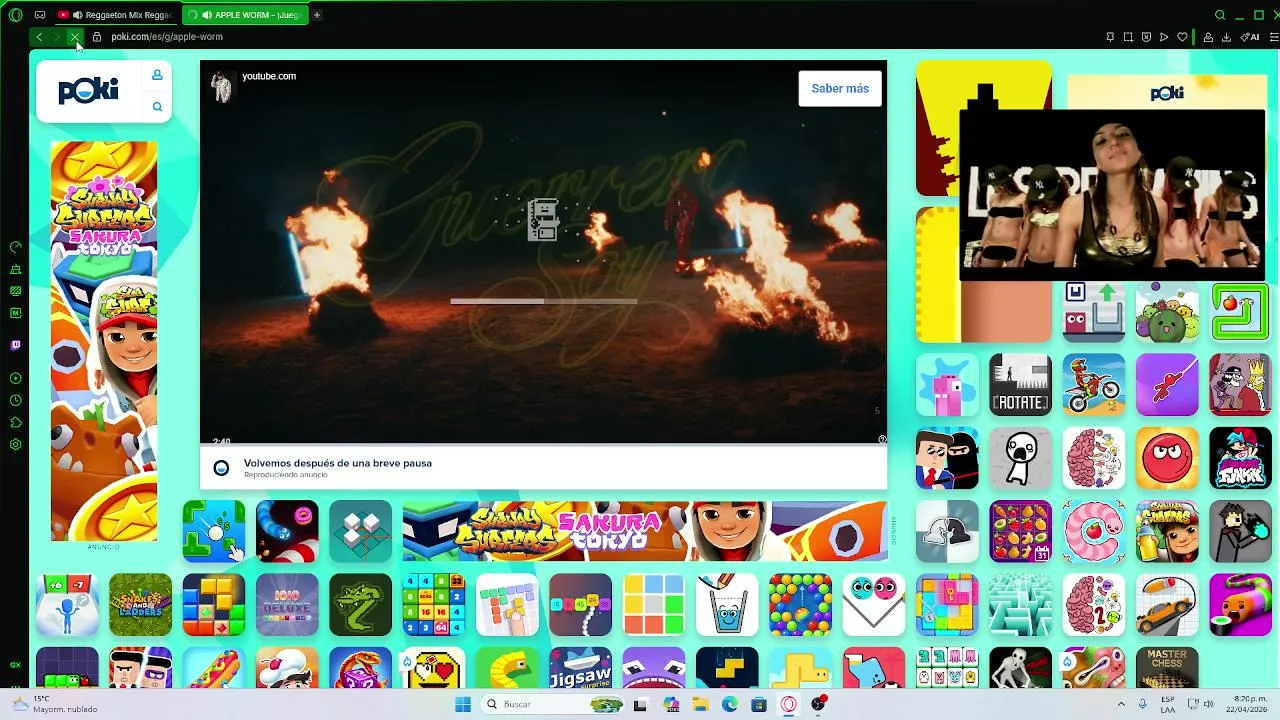Open File Explorer from the taskbar
Screen dimensions: 1280x720
click(701, 704)
